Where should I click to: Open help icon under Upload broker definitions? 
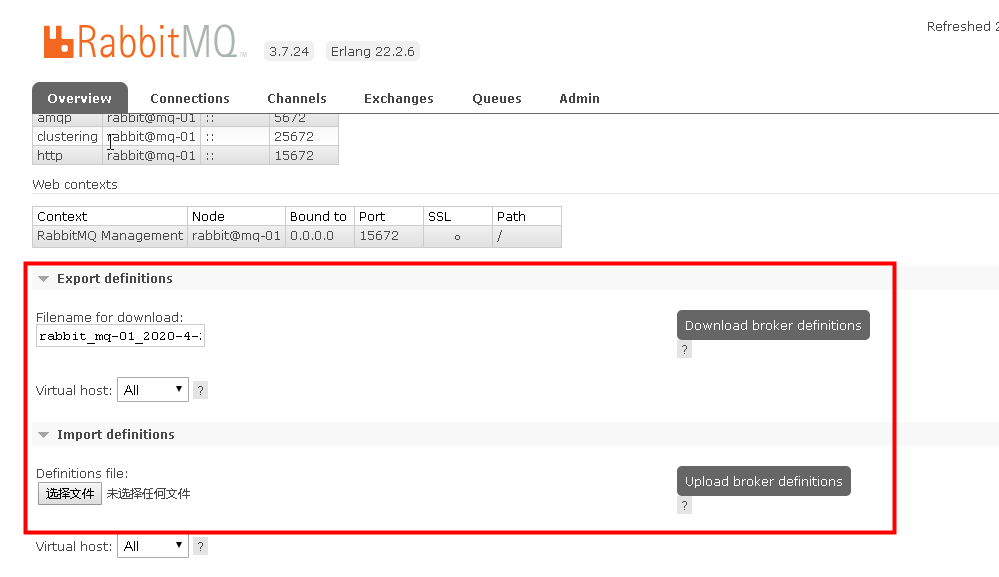684,506
